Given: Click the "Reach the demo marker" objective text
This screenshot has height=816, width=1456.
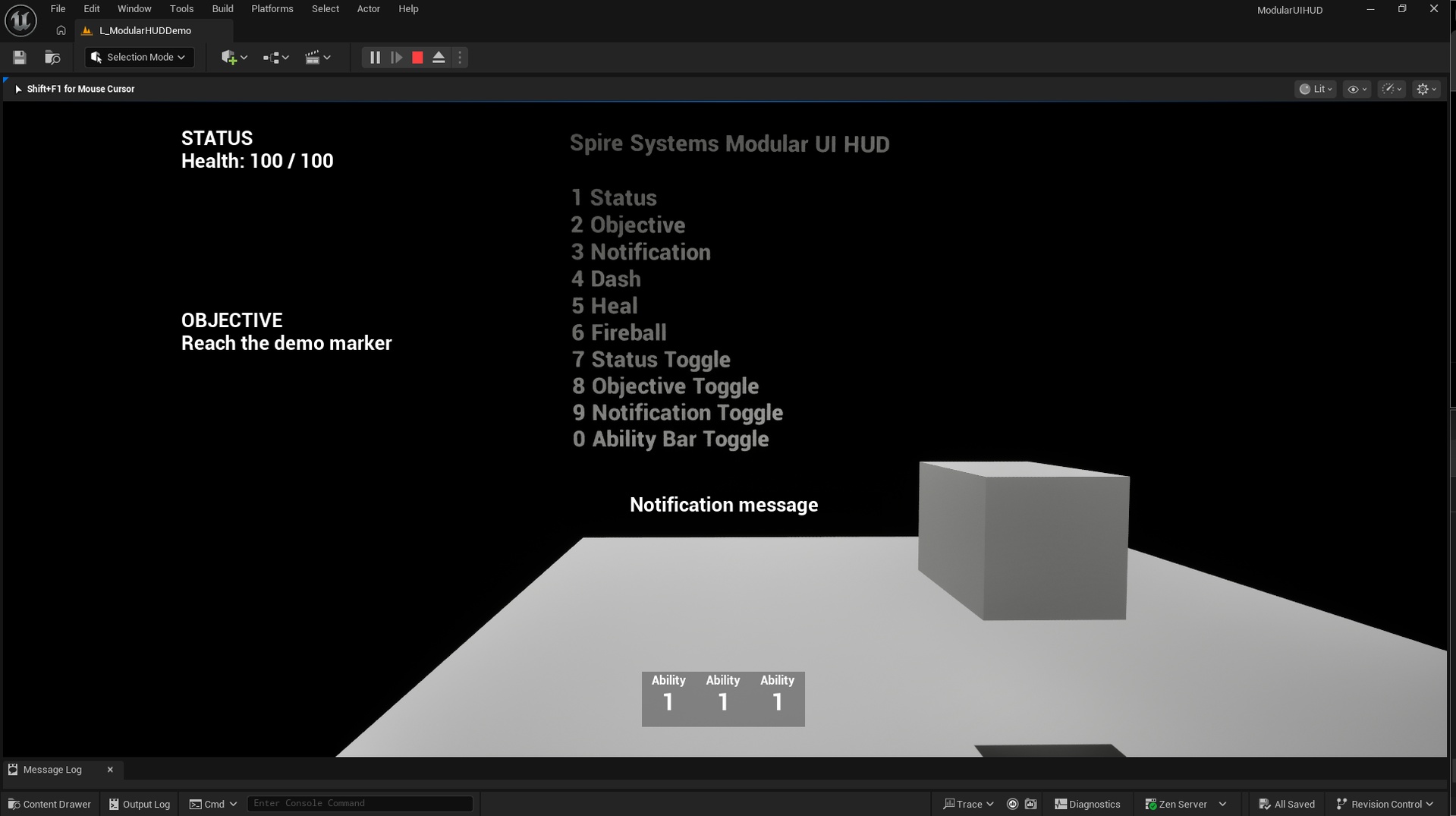Looking at the screenshot, I should coord(286,344).
